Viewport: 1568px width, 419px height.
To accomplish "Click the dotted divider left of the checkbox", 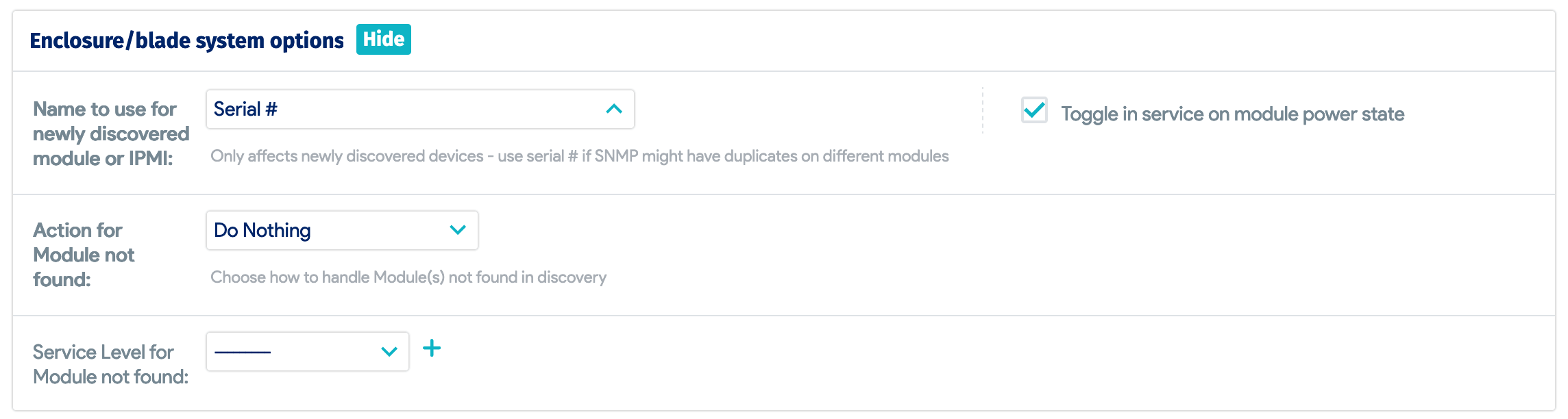I will point(982,110).
